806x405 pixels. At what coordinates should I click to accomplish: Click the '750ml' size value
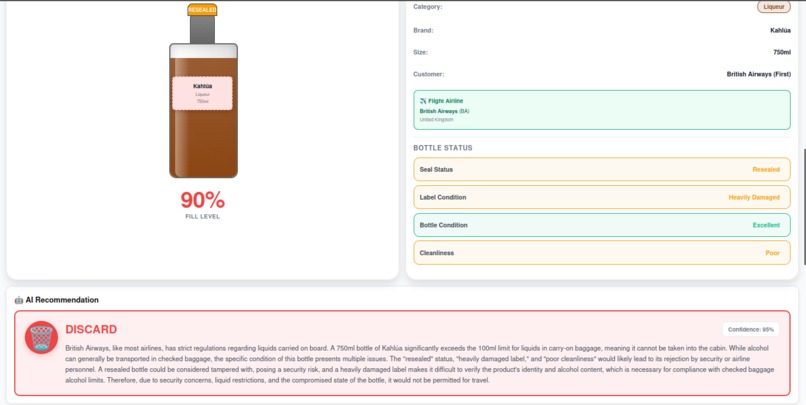click(782, 52)
